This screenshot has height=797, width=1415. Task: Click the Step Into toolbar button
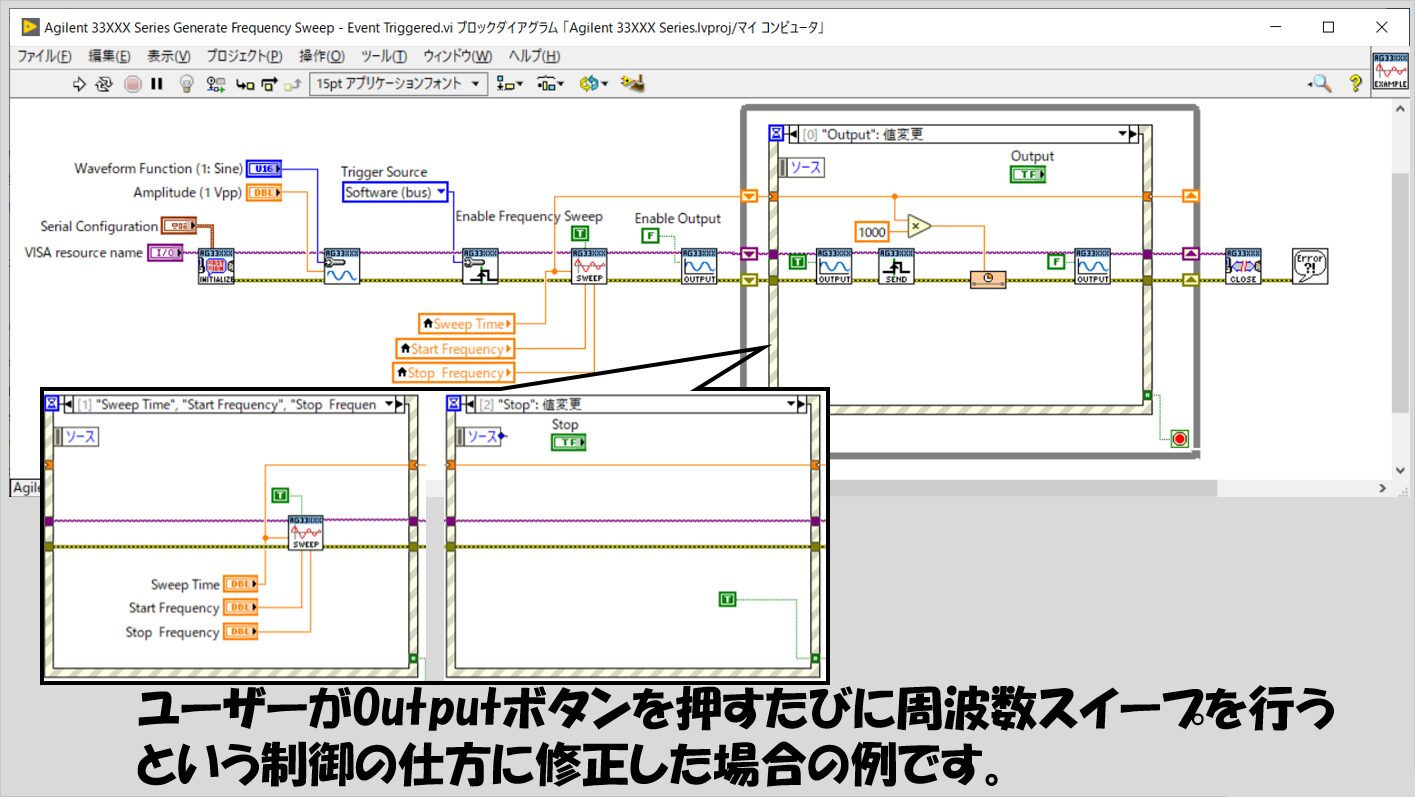point(244,85)
